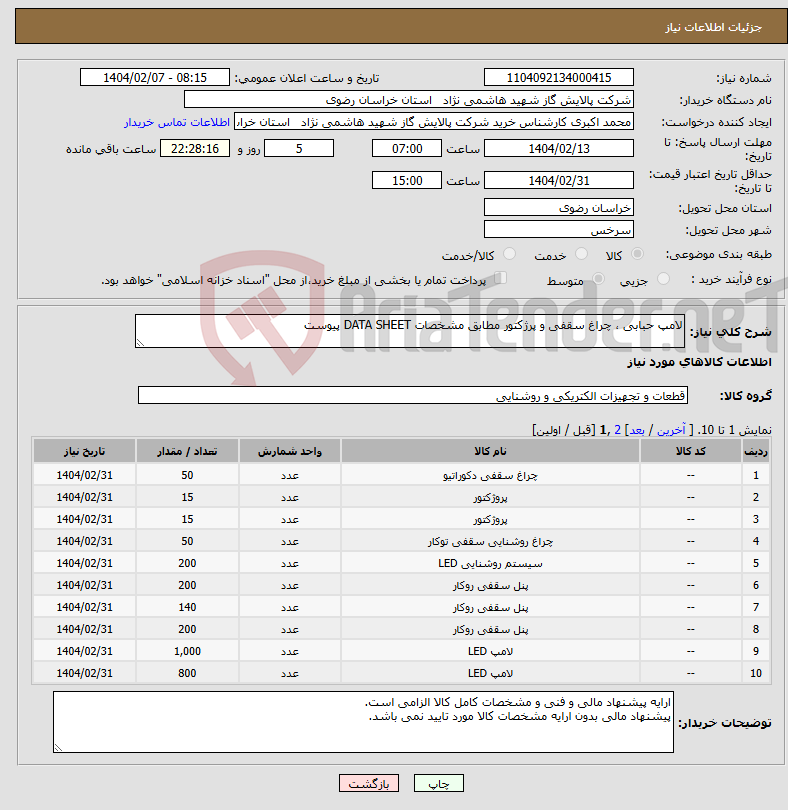Open the buyer contact information link
The height and width of the screenshot is (810, 788).
pyautogui.click(x=177, y=122)
